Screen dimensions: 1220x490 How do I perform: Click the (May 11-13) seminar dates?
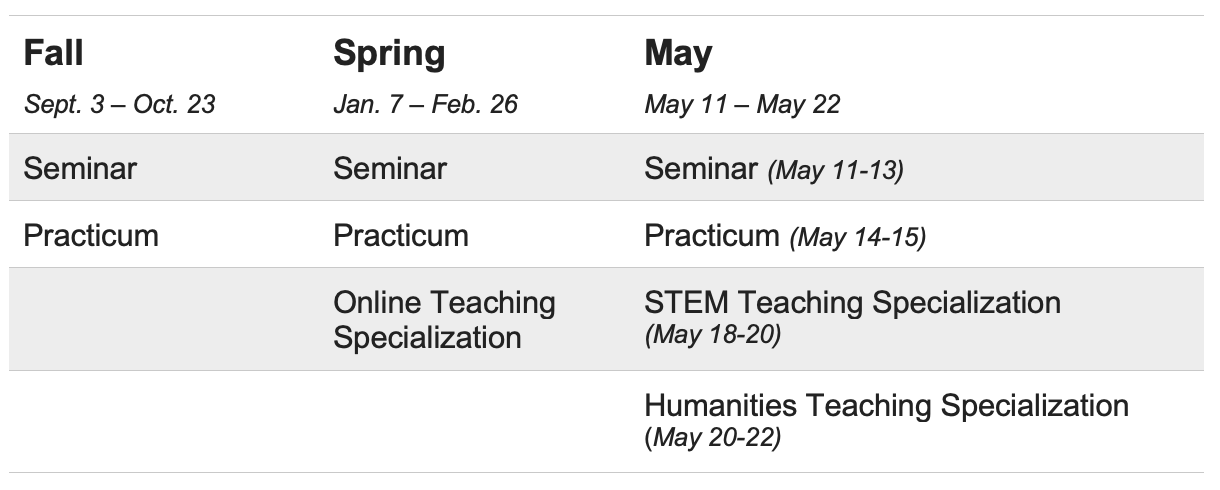[835, 171]
